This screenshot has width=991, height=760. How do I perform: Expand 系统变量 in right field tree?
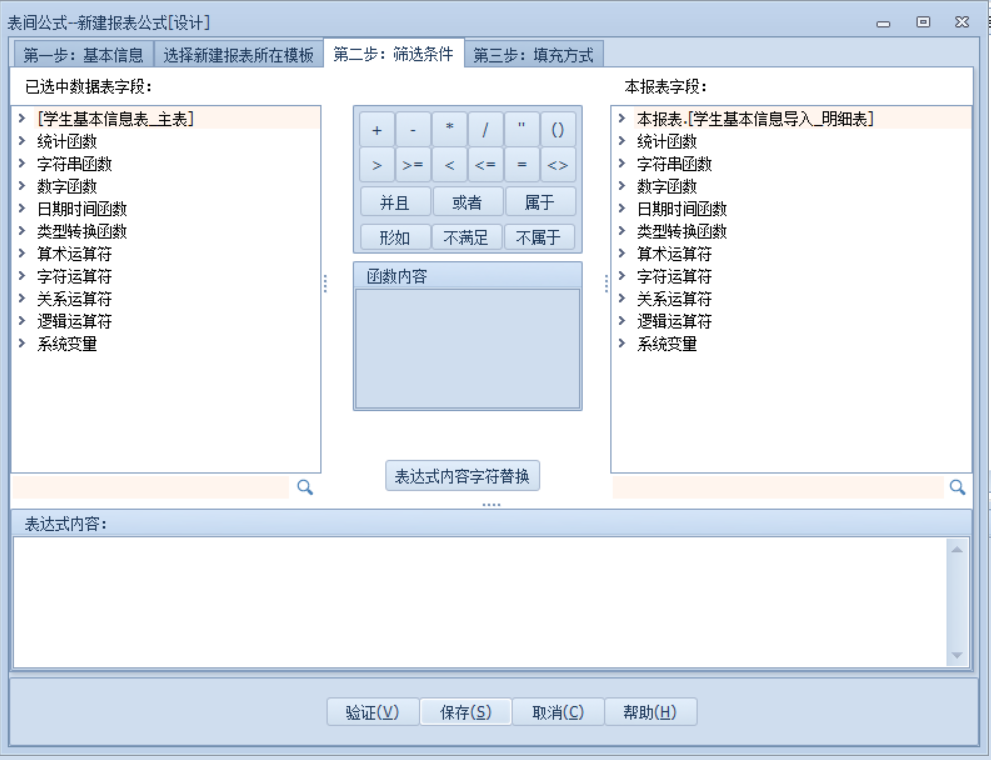(621, 344)
